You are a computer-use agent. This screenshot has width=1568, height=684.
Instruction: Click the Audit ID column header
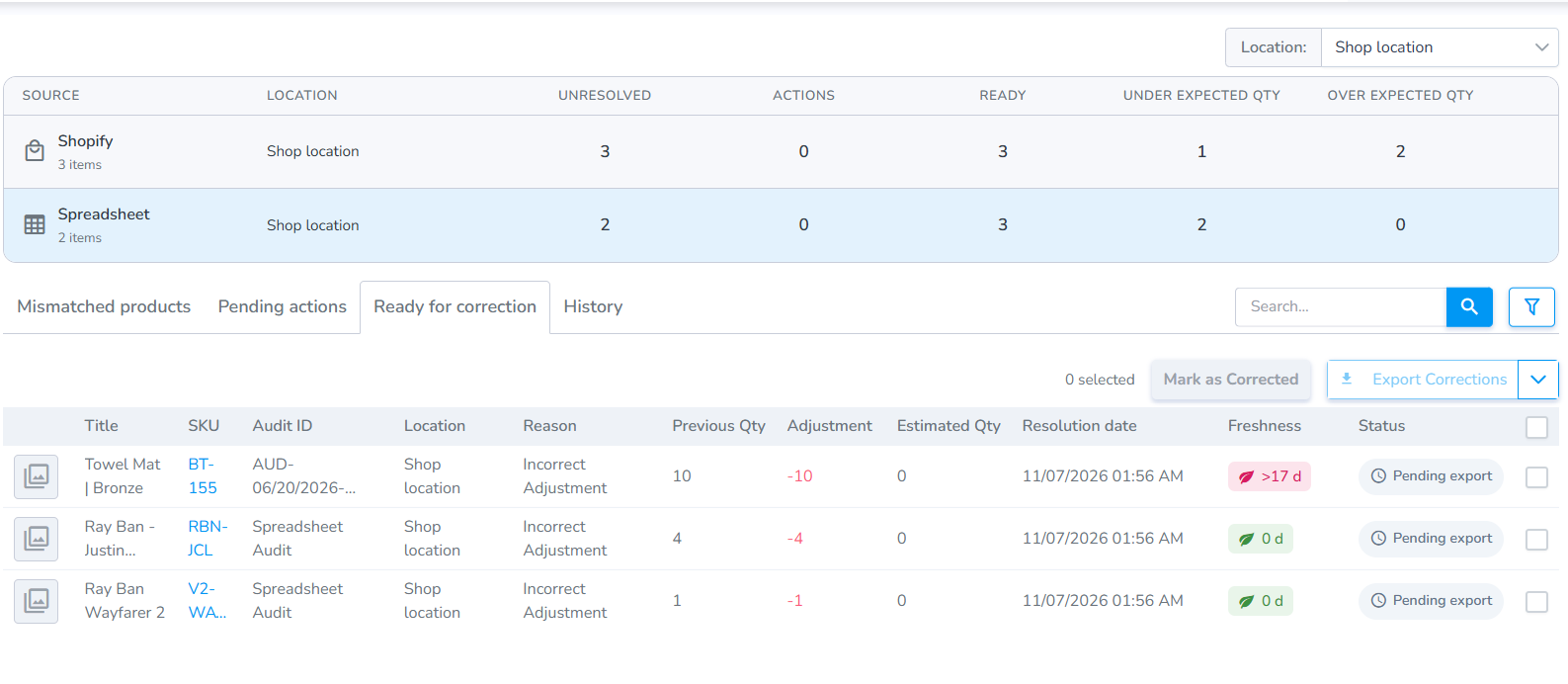[282, 426]
